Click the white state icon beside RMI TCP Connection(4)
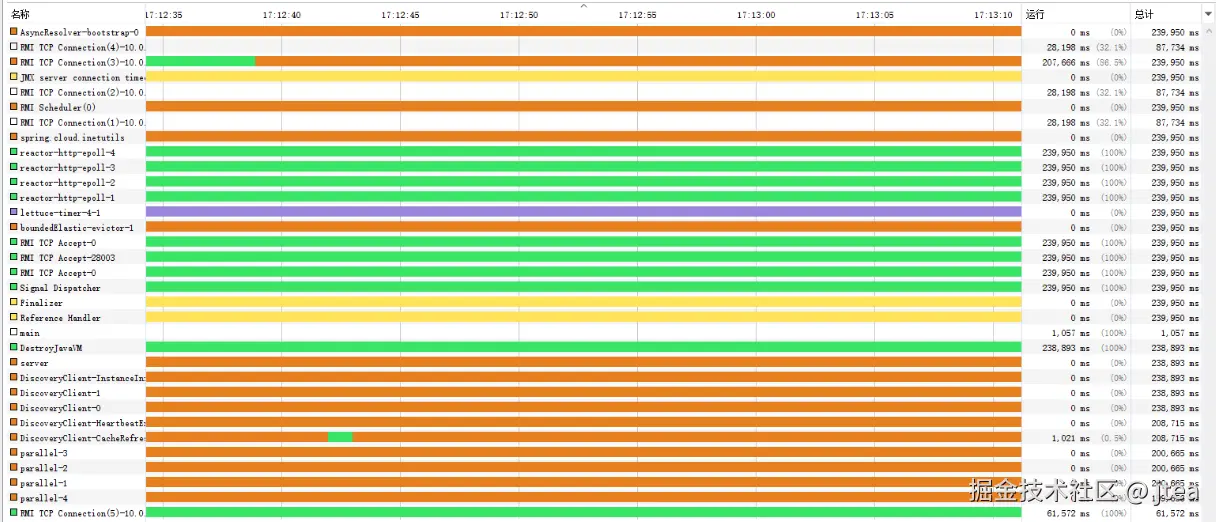1216x522 pixels. click(x=14, y=47)
